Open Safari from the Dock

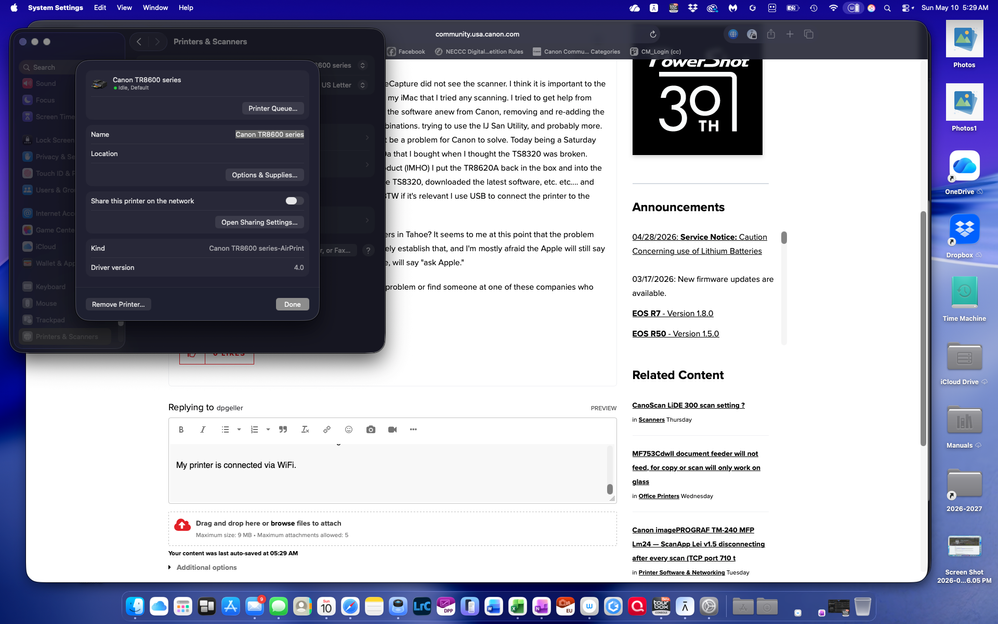coord(350,606)
